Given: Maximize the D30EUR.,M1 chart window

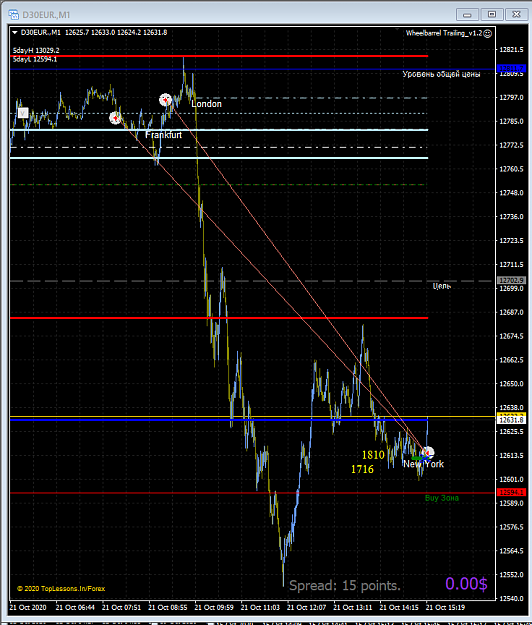Looking at the screenshot, I should 492,14.
